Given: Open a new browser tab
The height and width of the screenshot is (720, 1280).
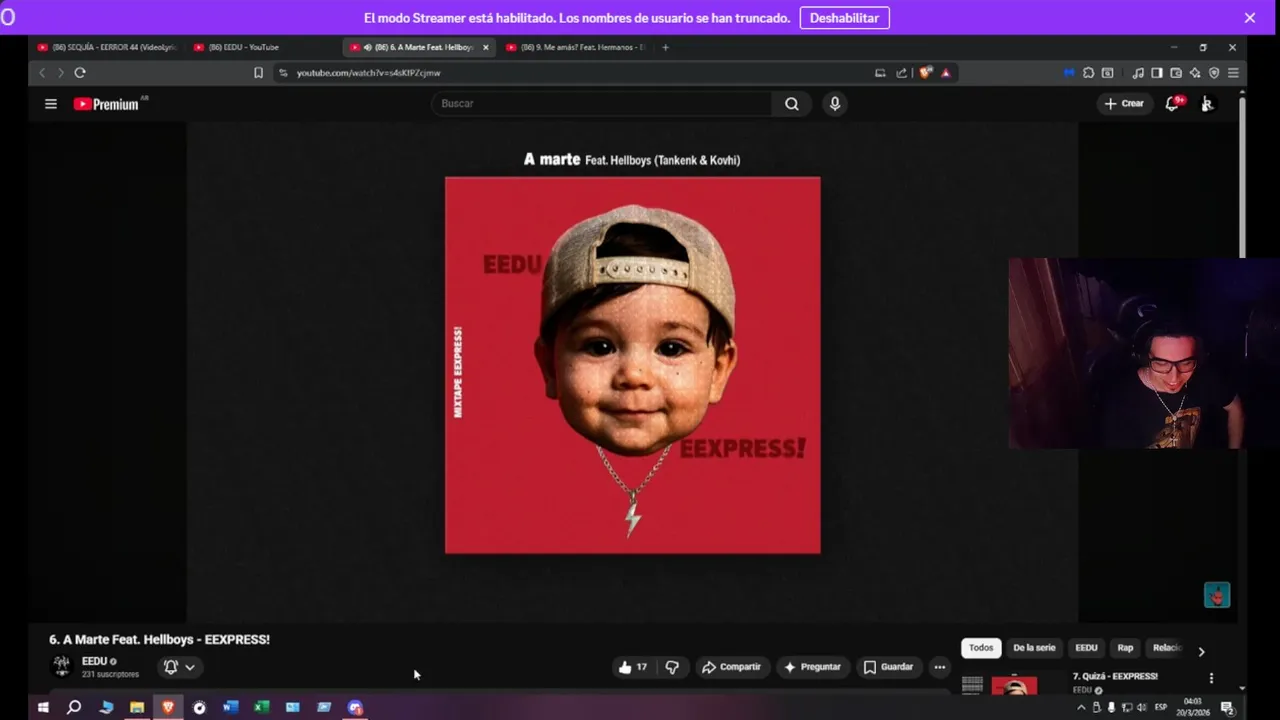Looking at the screenshot, I should tap(666, 47).
